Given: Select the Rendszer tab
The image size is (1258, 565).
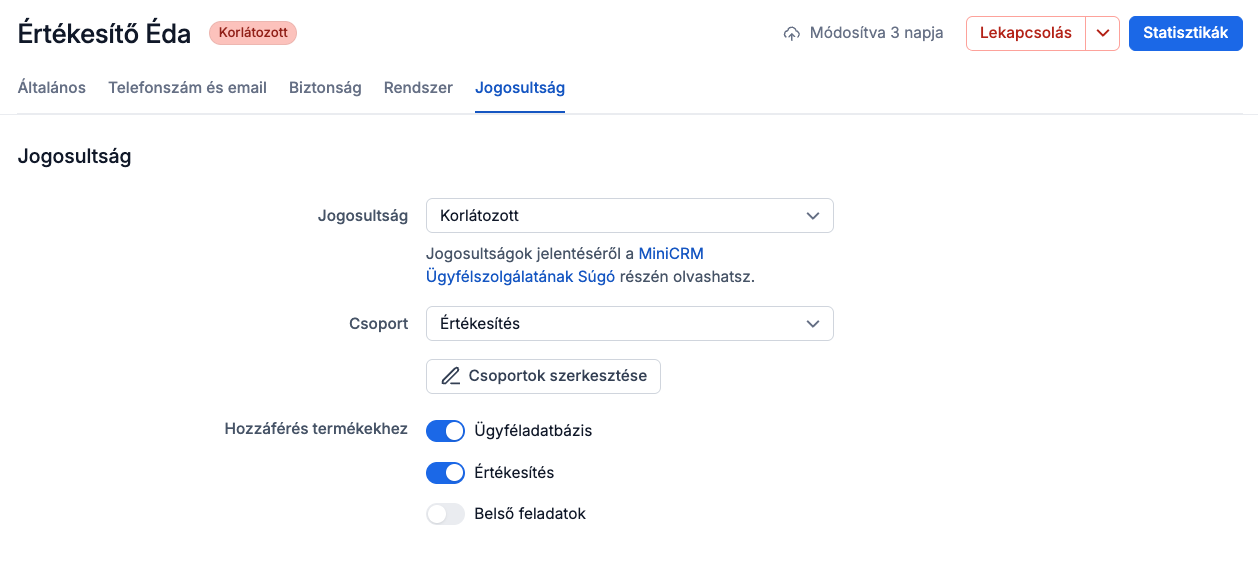Looking at the screenshot, I should pos(418,88).
